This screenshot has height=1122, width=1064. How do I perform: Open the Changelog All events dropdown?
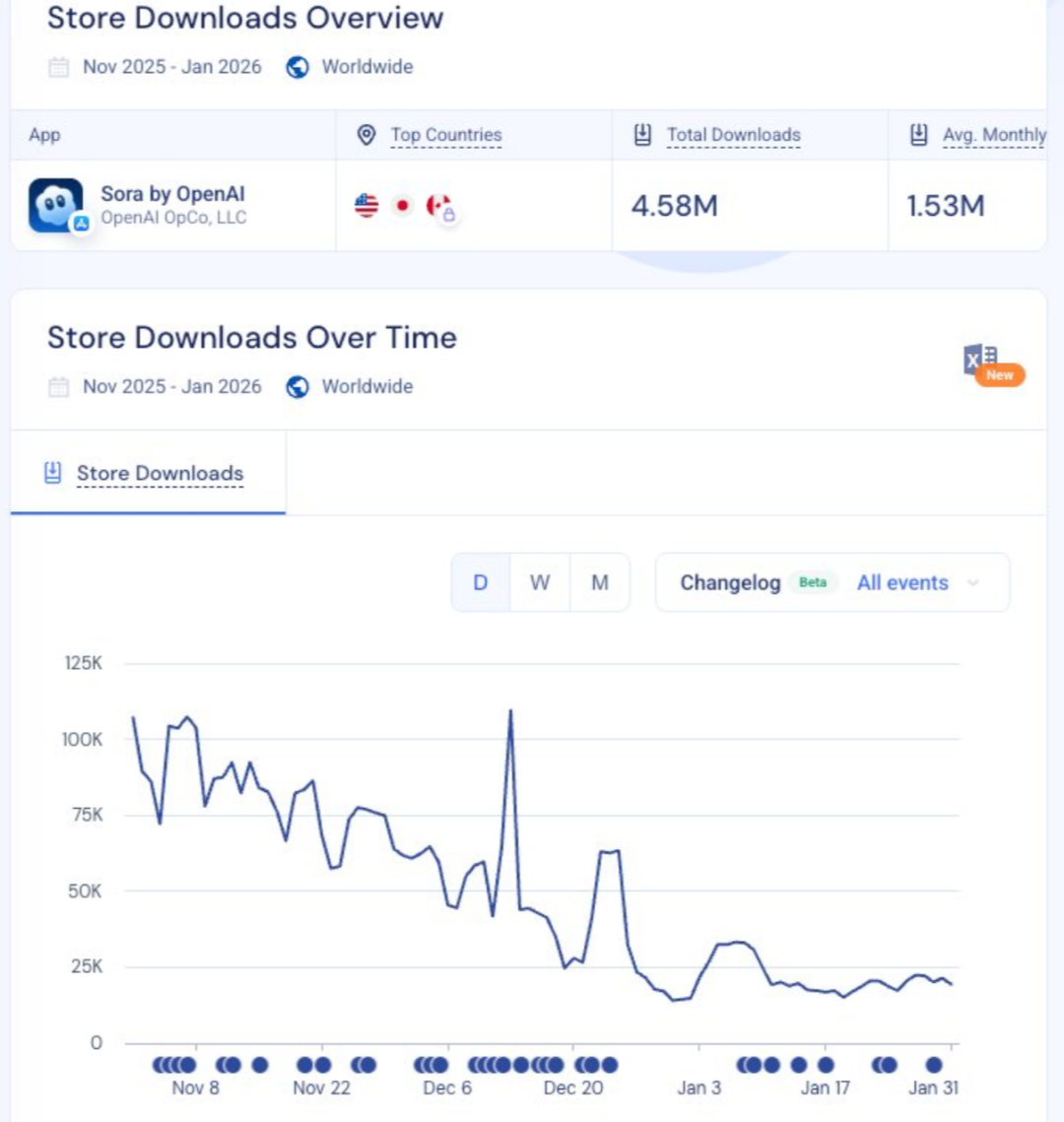point(832,582)
